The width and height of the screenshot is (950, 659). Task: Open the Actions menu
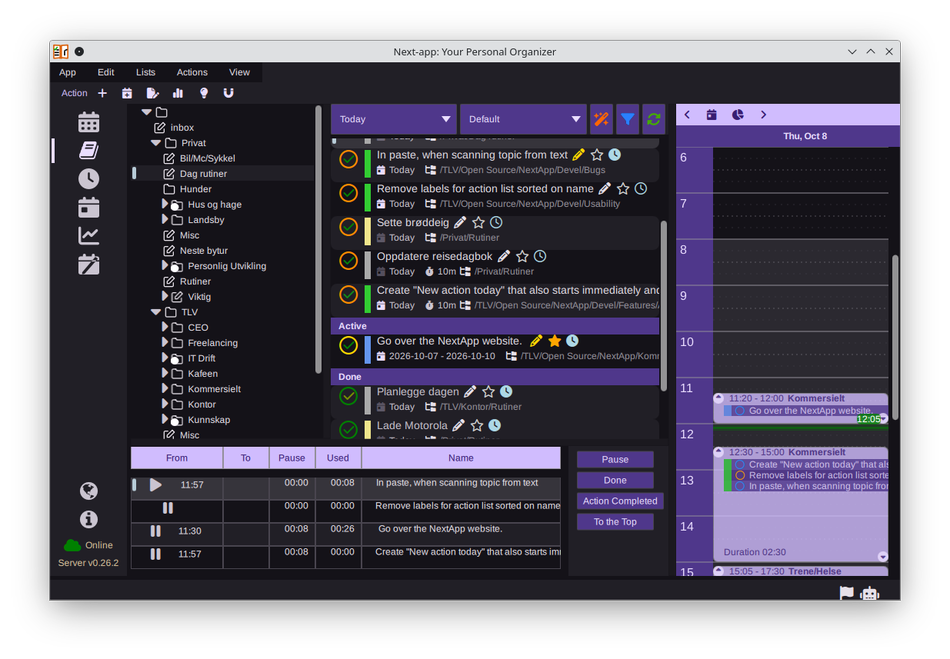coord(192,72)
